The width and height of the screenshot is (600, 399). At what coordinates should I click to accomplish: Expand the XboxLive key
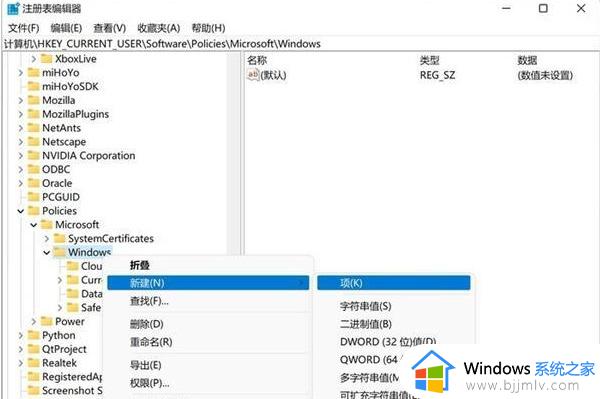[x=34, y=59]
